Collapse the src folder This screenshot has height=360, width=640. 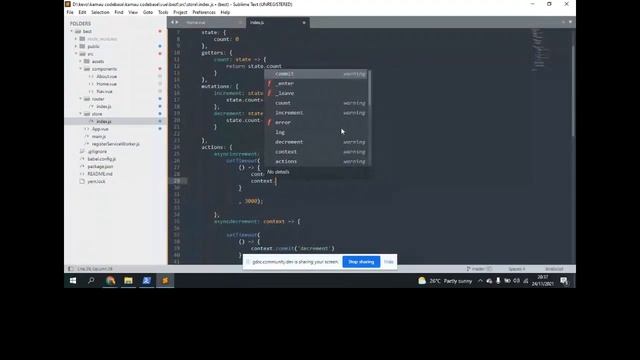pyautogui.click(x=76, y=54)
